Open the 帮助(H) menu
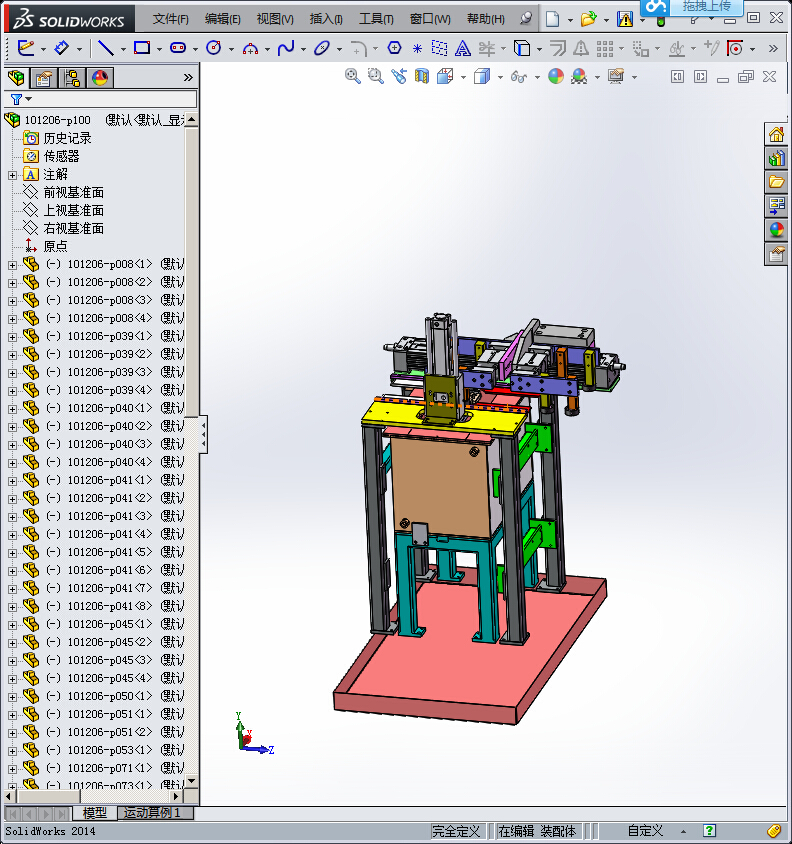 (x=486, y=19)
